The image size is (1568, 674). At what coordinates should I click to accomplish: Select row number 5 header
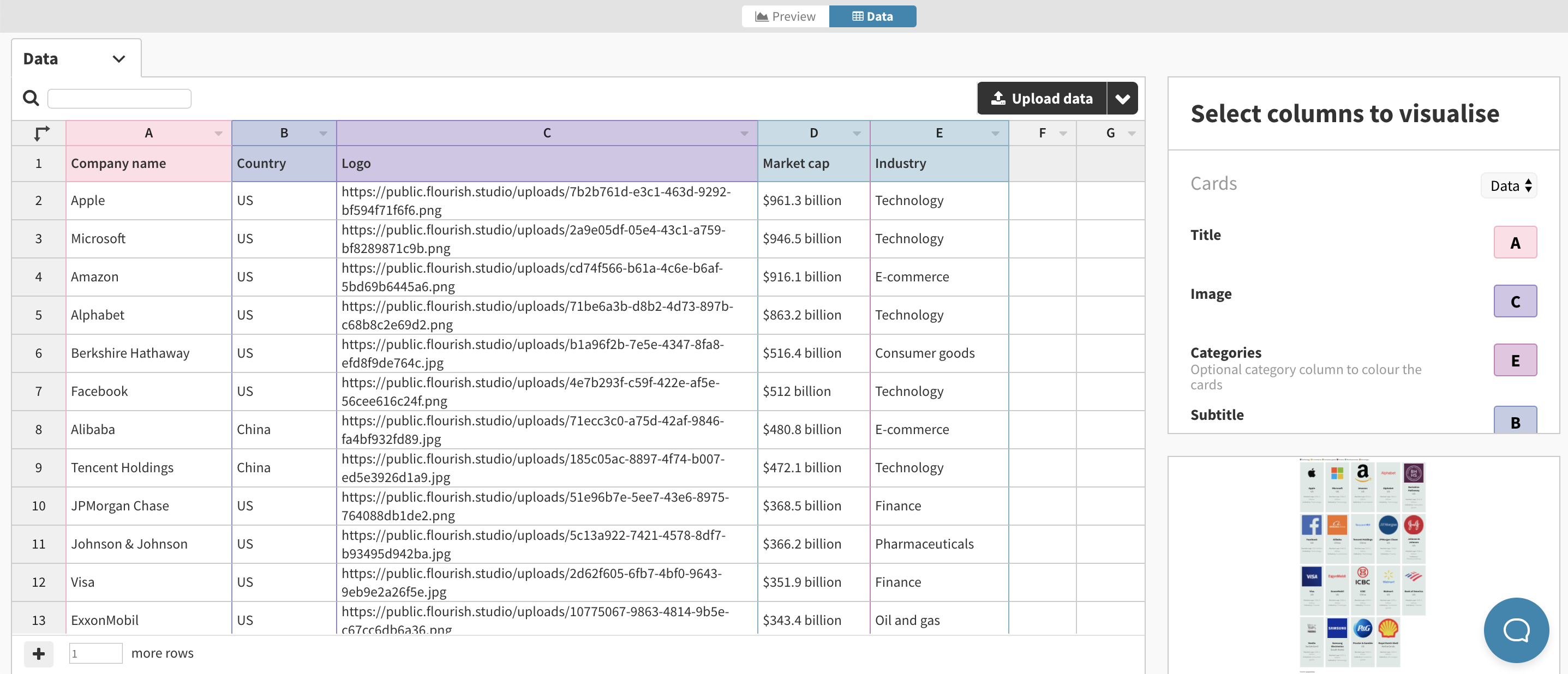[x=39, y=316]
